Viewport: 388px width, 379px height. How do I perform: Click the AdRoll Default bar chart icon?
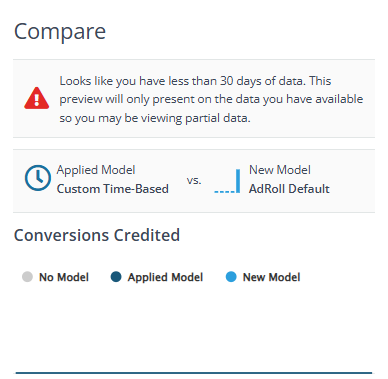227,181
